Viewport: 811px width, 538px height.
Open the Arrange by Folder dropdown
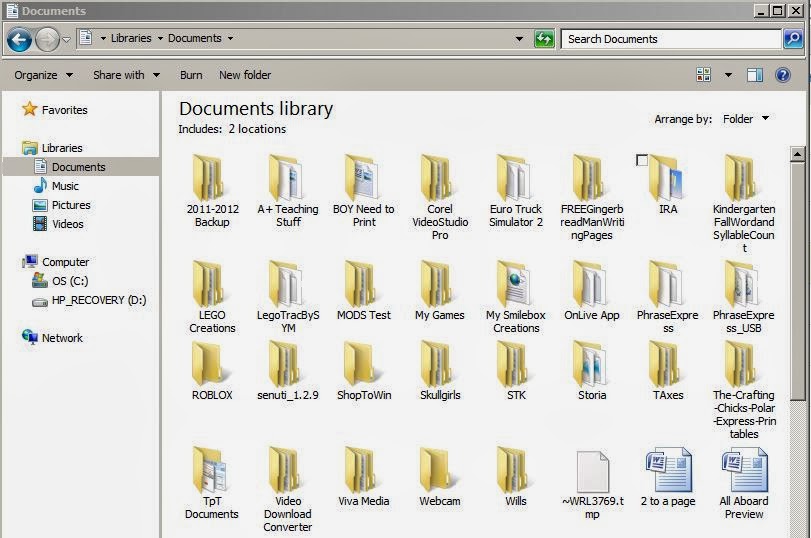(x=746, y=119)
